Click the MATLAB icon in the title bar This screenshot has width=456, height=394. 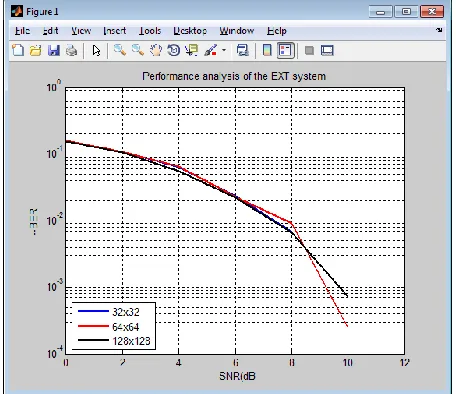[17, 12]
